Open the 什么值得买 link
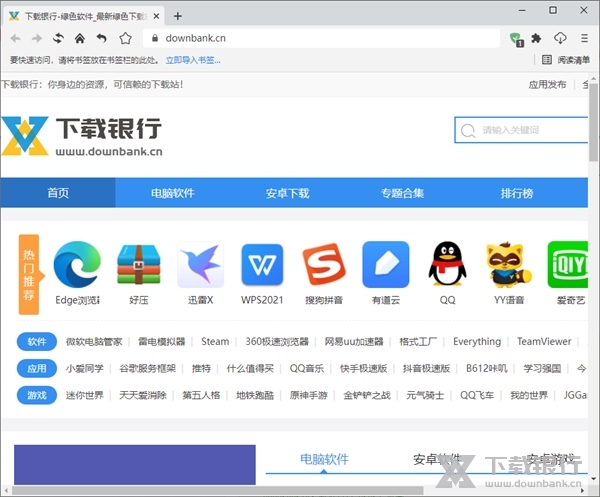 click(250, 368)
